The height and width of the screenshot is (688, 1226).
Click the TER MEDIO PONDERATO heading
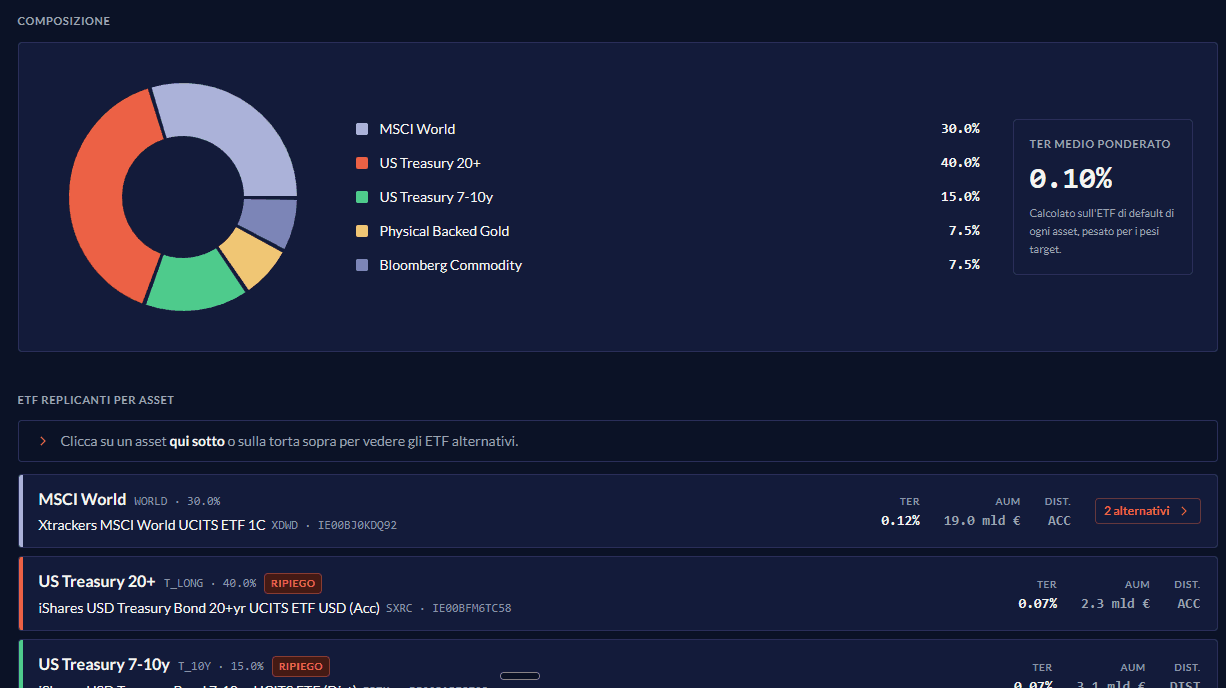1099,144
